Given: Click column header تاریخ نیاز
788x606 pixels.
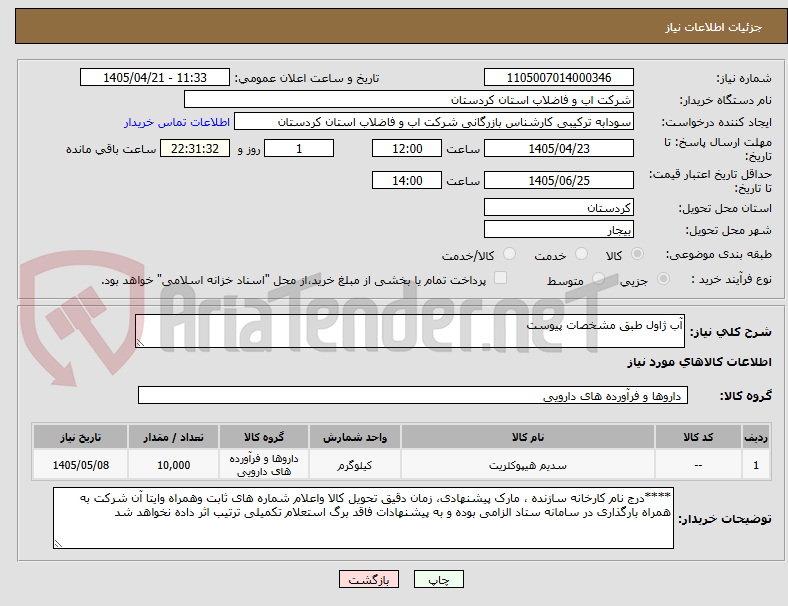Looking at the screenshot, I should point(80,437).
